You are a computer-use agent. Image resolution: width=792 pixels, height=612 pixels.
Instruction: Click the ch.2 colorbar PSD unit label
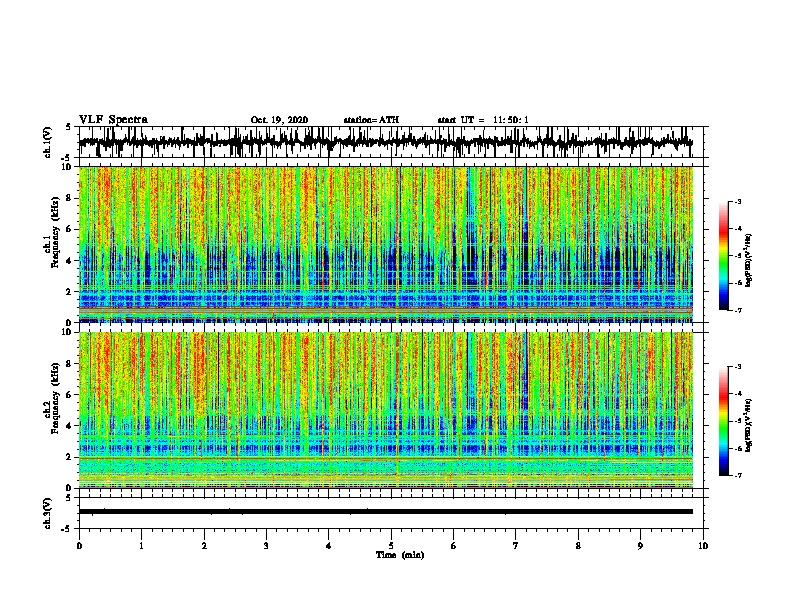pyautogui.click(x=749, y=426)
